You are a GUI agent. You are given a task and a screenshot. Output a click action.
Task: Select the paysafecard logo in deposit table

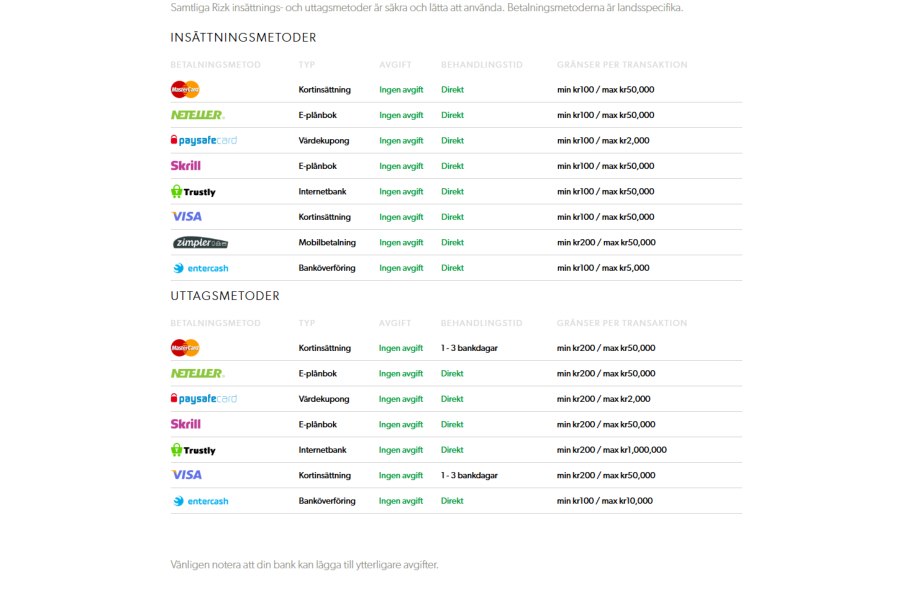[x=204, y=140]
